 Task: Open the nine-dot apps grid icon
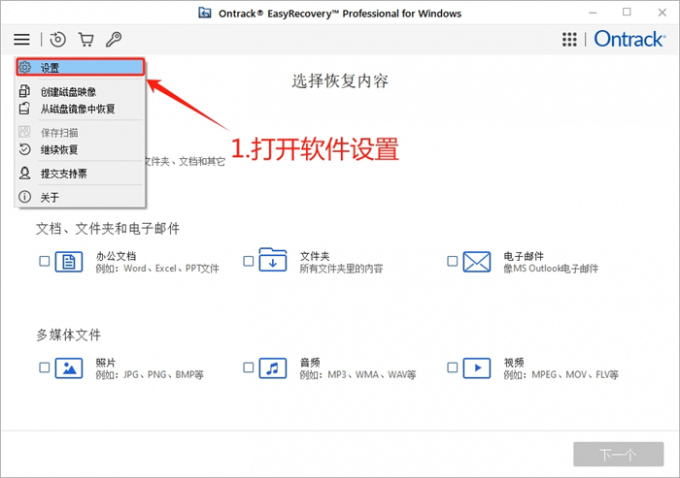[x=569, y=39]
